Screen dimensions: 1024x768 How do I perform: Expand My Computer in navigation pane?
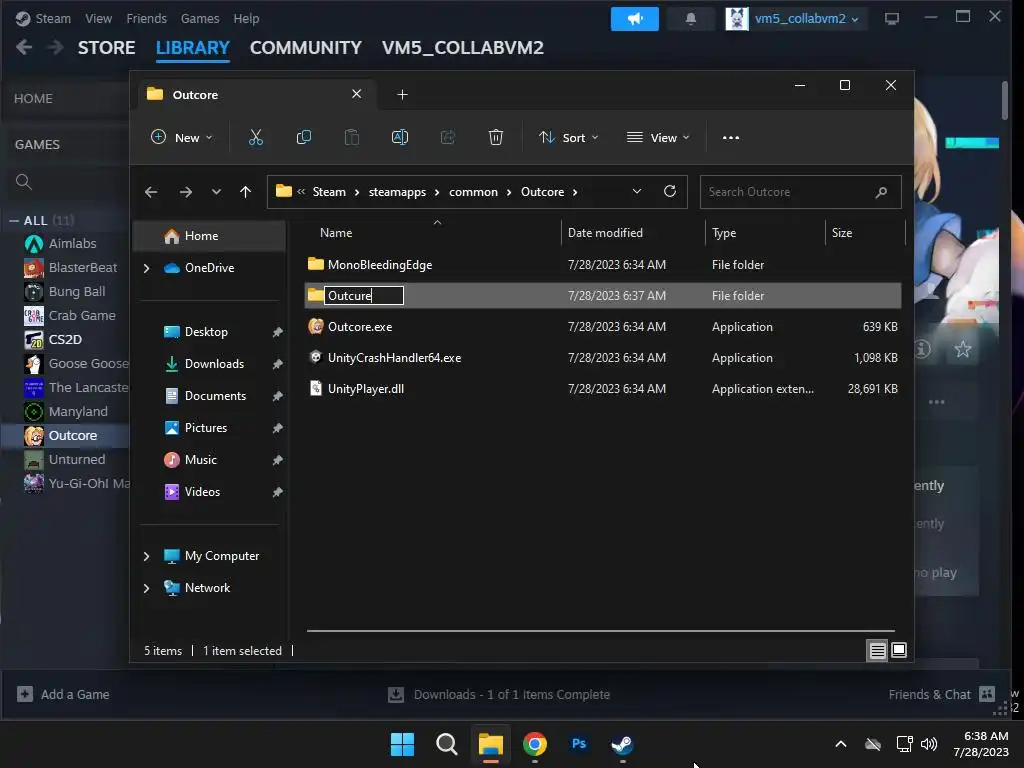146,556
